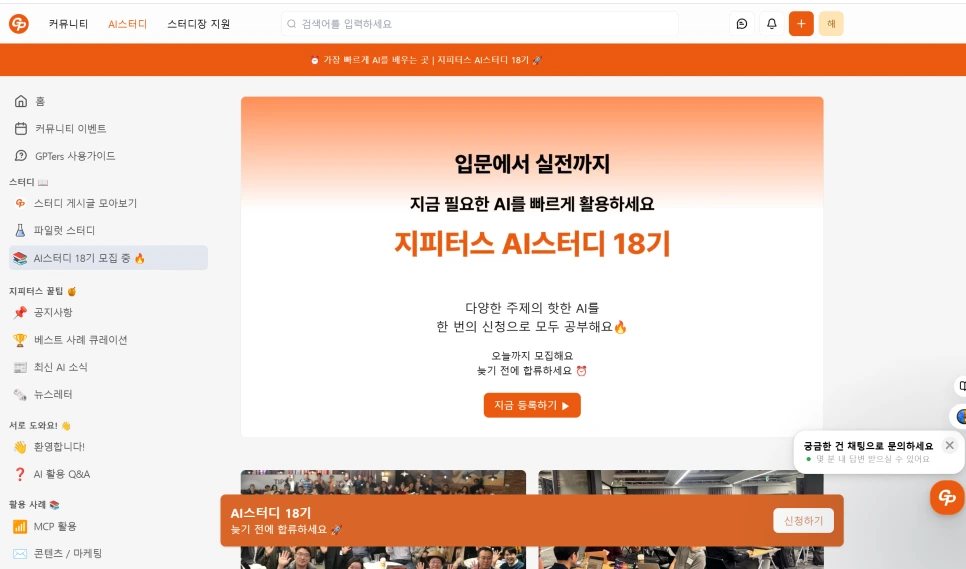Click the 지금 등록하기 button

[x=532, y=405]
